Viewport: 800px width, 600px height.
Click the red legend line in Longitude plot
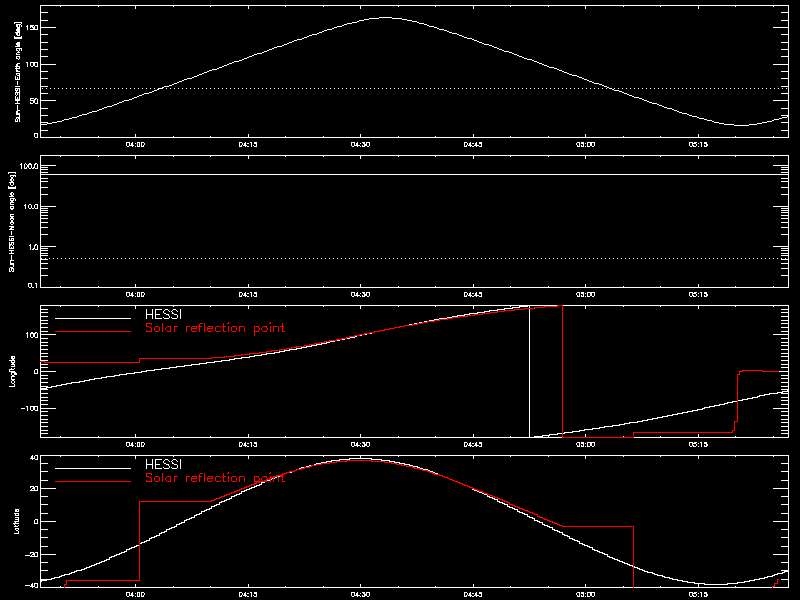[x=93, y=332]
